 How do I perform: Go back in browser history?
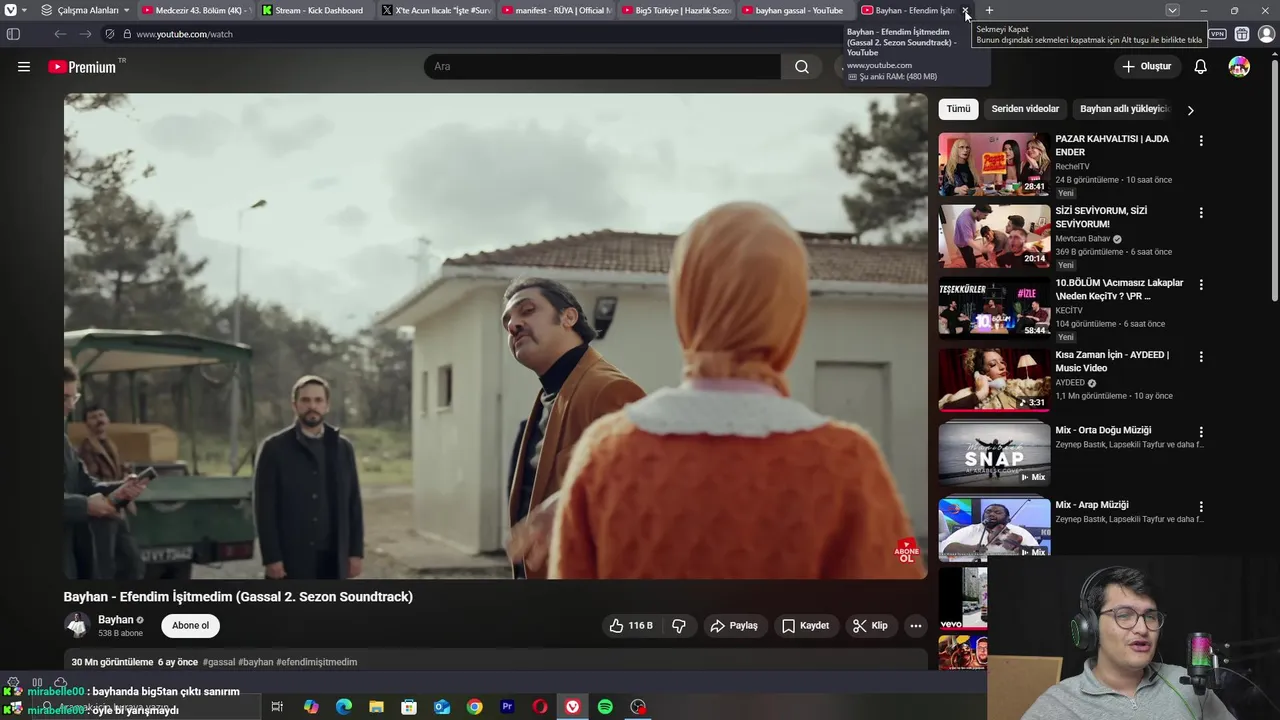60,34
